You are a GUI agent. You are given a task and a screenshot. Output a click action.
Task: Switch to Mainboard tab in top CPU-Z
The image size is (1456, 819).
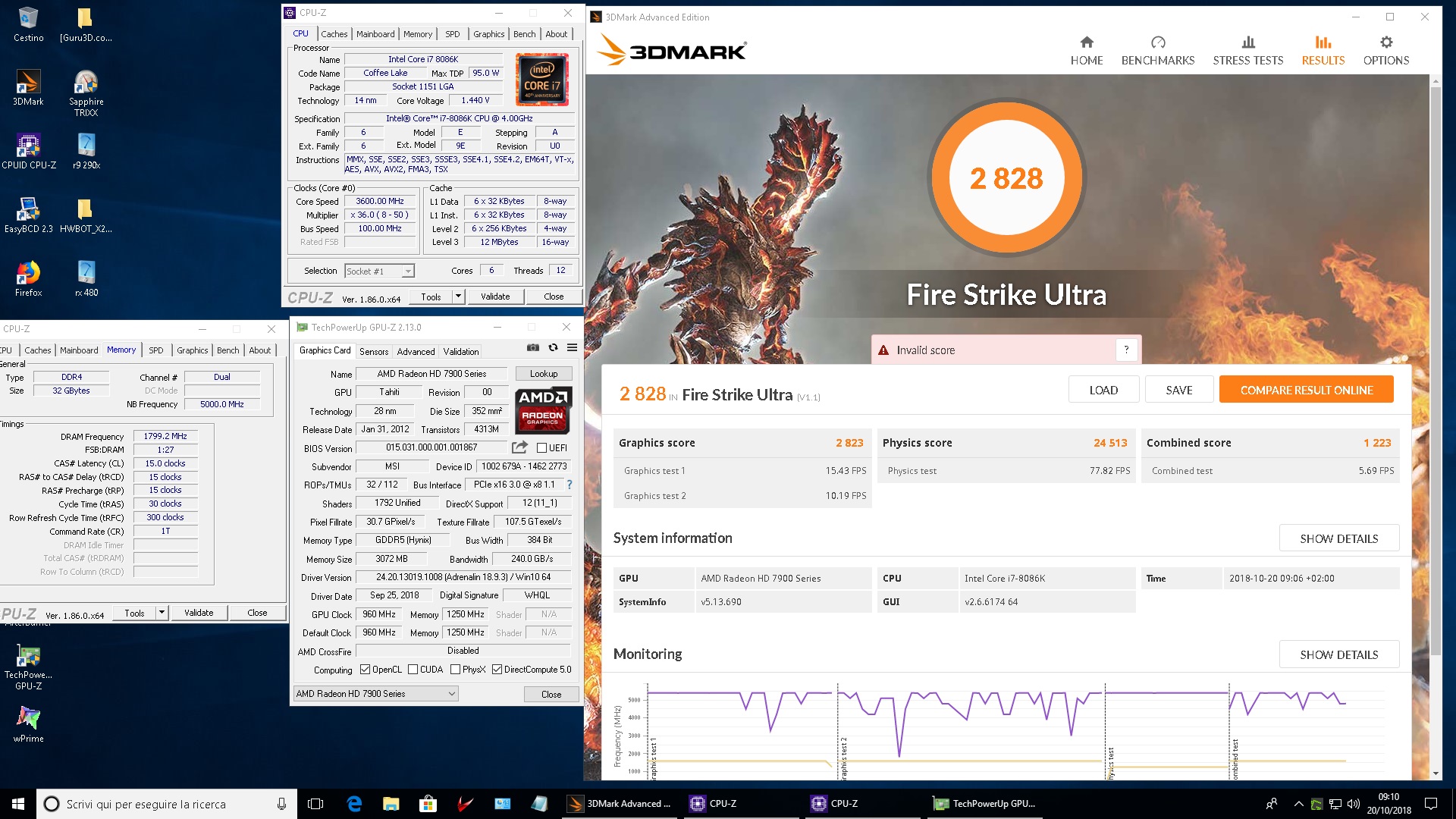tap(375, 34)
